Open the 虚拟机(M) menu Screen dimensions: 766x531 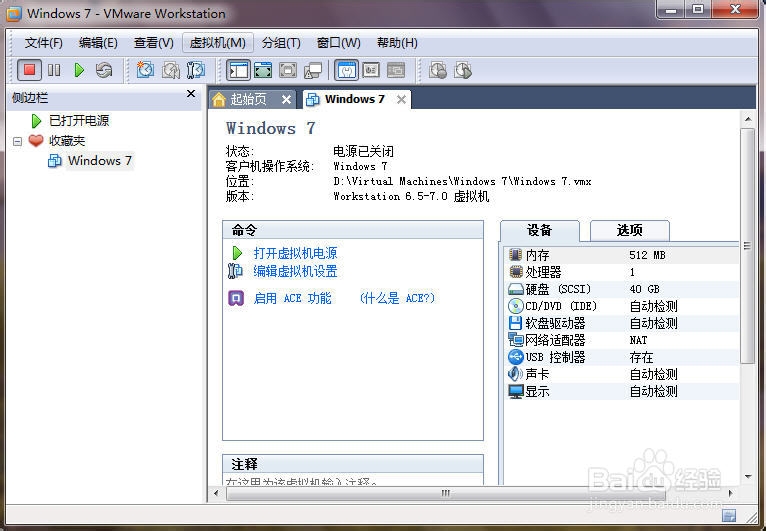click(217, 43)
